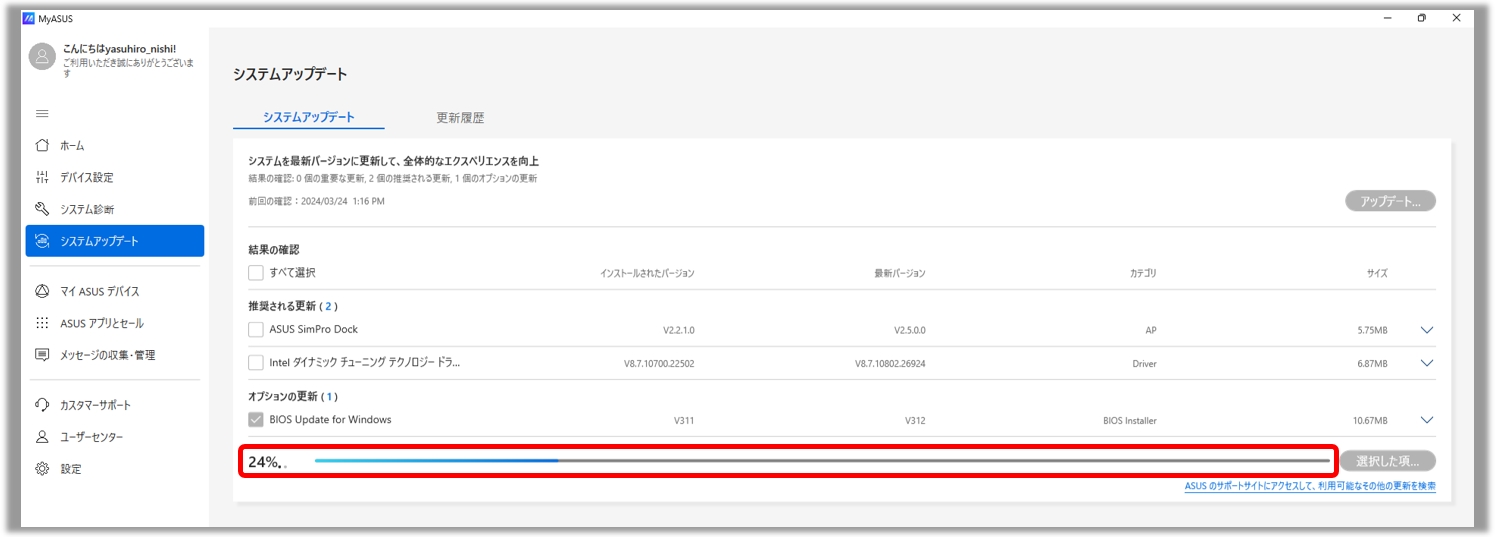Screen dimensions: 1496x537
Task: Click the インストールされたバージョン column header
Action: click(647, 273)
